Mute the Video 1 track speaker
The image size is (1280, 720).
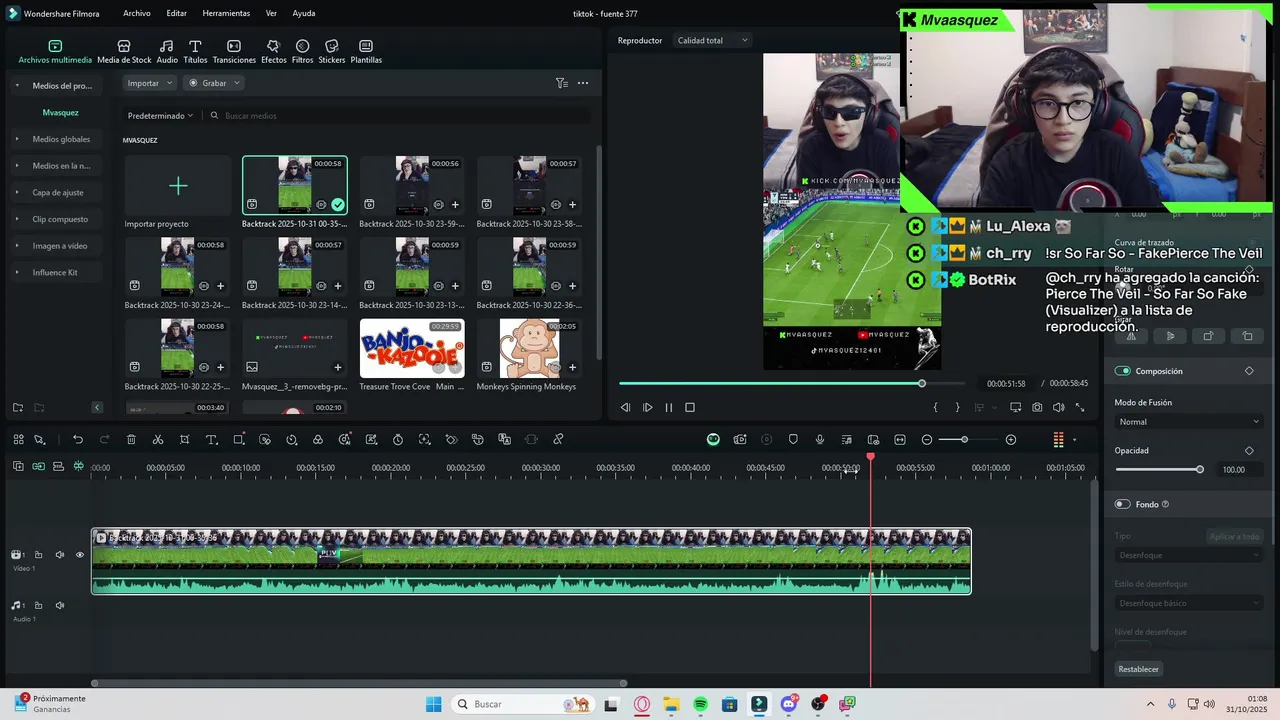[x=59, y=555]
